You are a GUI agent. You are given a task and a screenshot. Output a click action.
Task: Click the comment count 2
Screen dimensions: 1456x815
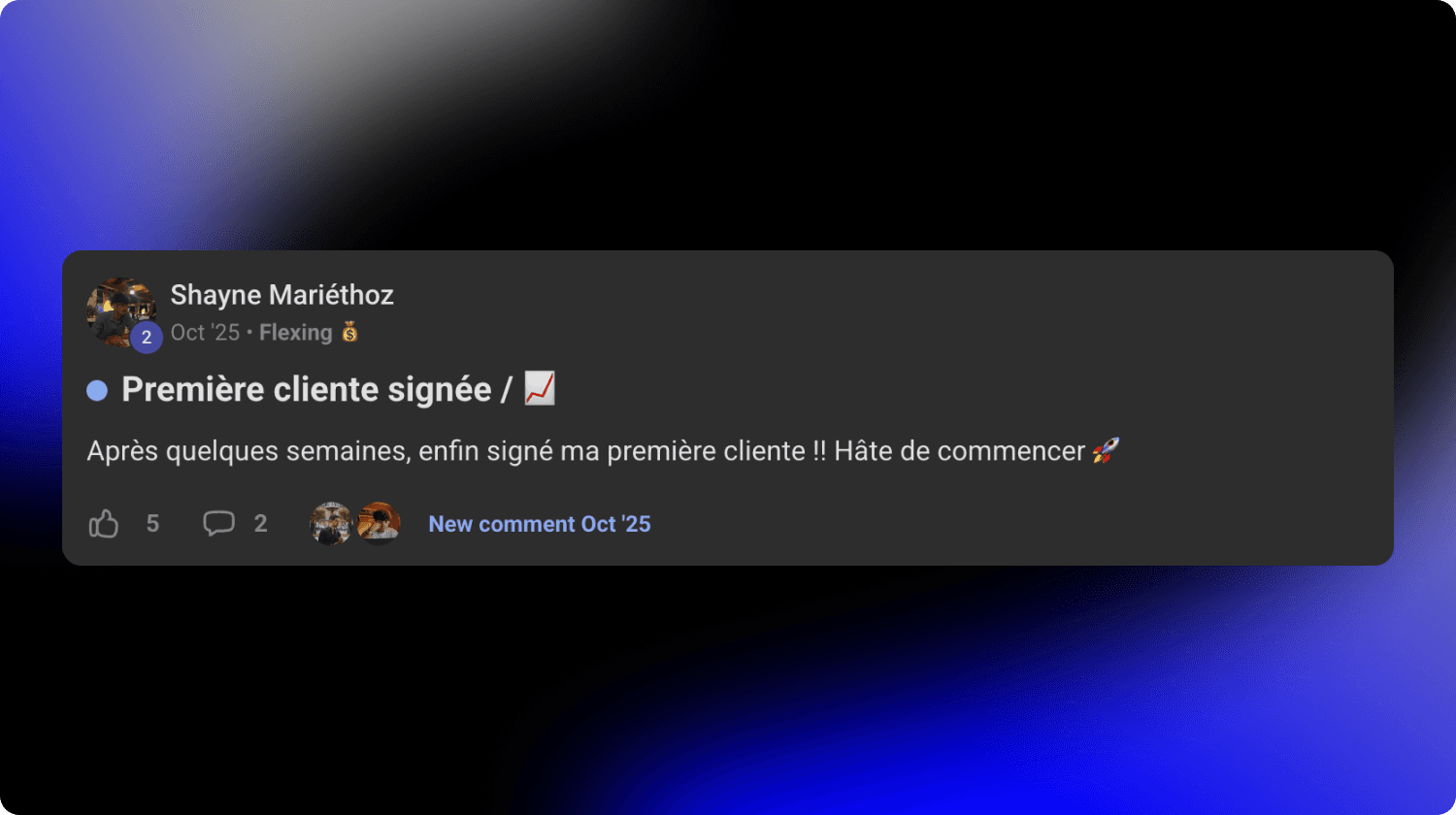(260, 524)
